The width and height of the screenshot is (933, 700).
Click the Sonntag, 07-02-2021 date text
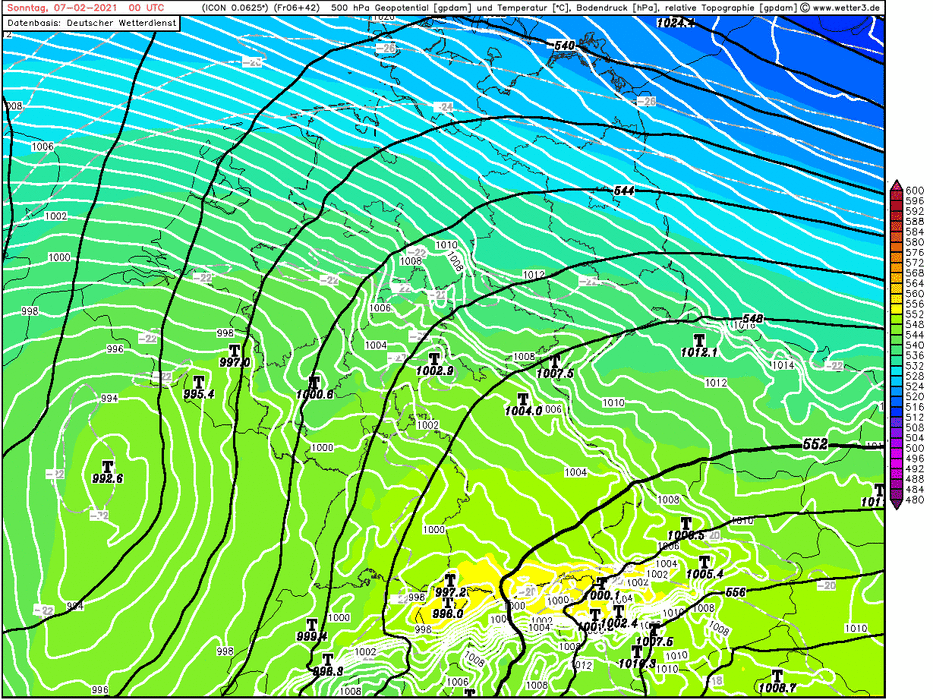pyautogui.click(x=60, y=7)
